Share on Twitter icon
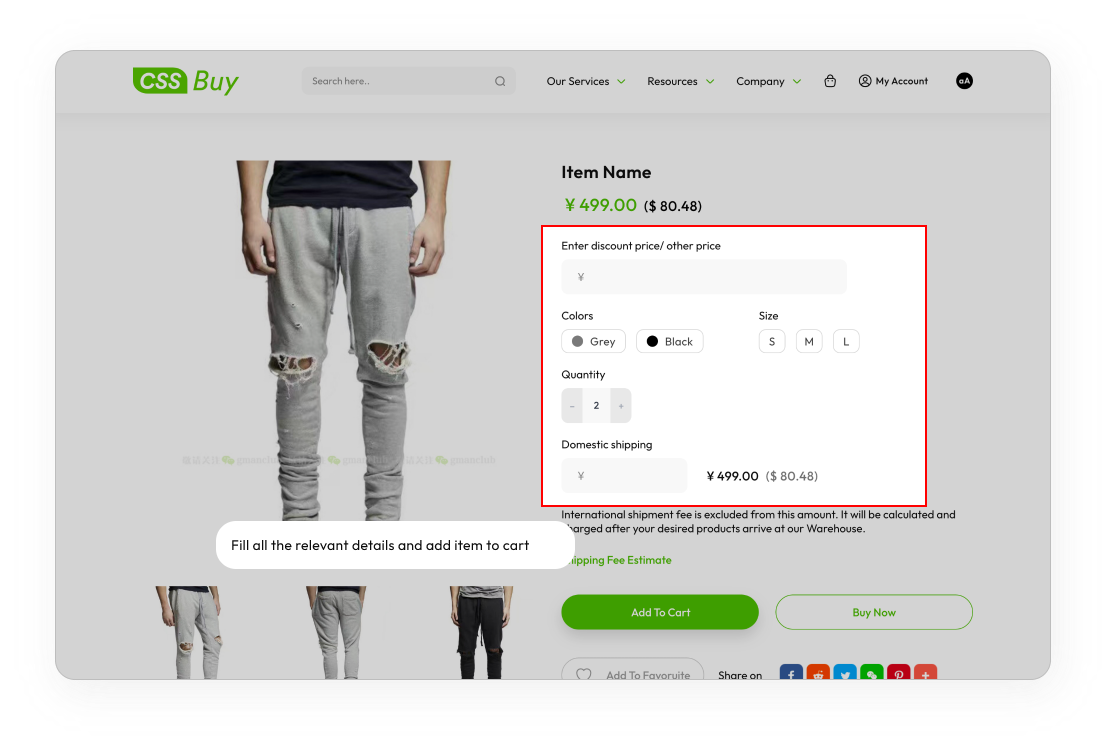1116x750 pixels. click(845, 672)
